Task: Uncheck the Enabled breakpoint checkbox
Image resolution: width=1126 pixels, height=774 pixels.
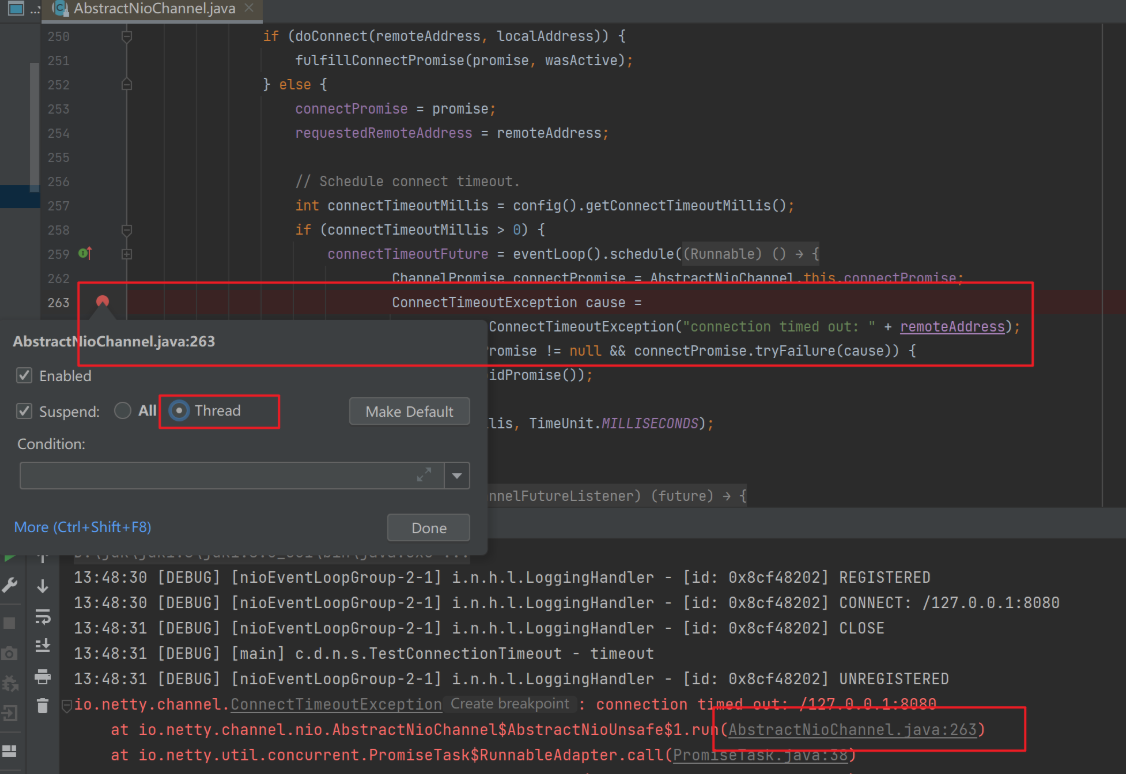Action: 25,376
